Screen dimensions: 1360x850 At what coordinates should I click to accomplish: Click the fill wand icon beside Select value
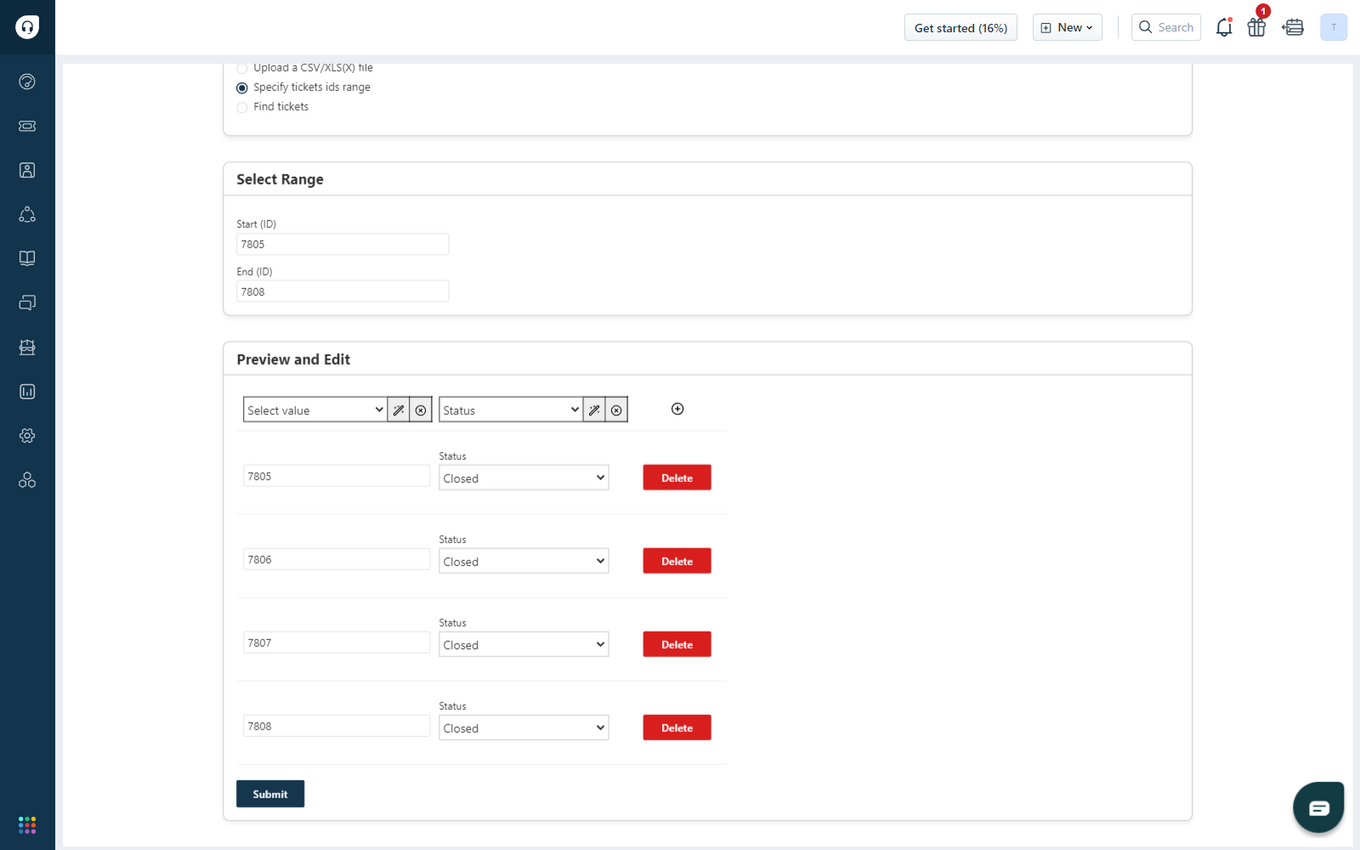(398, 409)
